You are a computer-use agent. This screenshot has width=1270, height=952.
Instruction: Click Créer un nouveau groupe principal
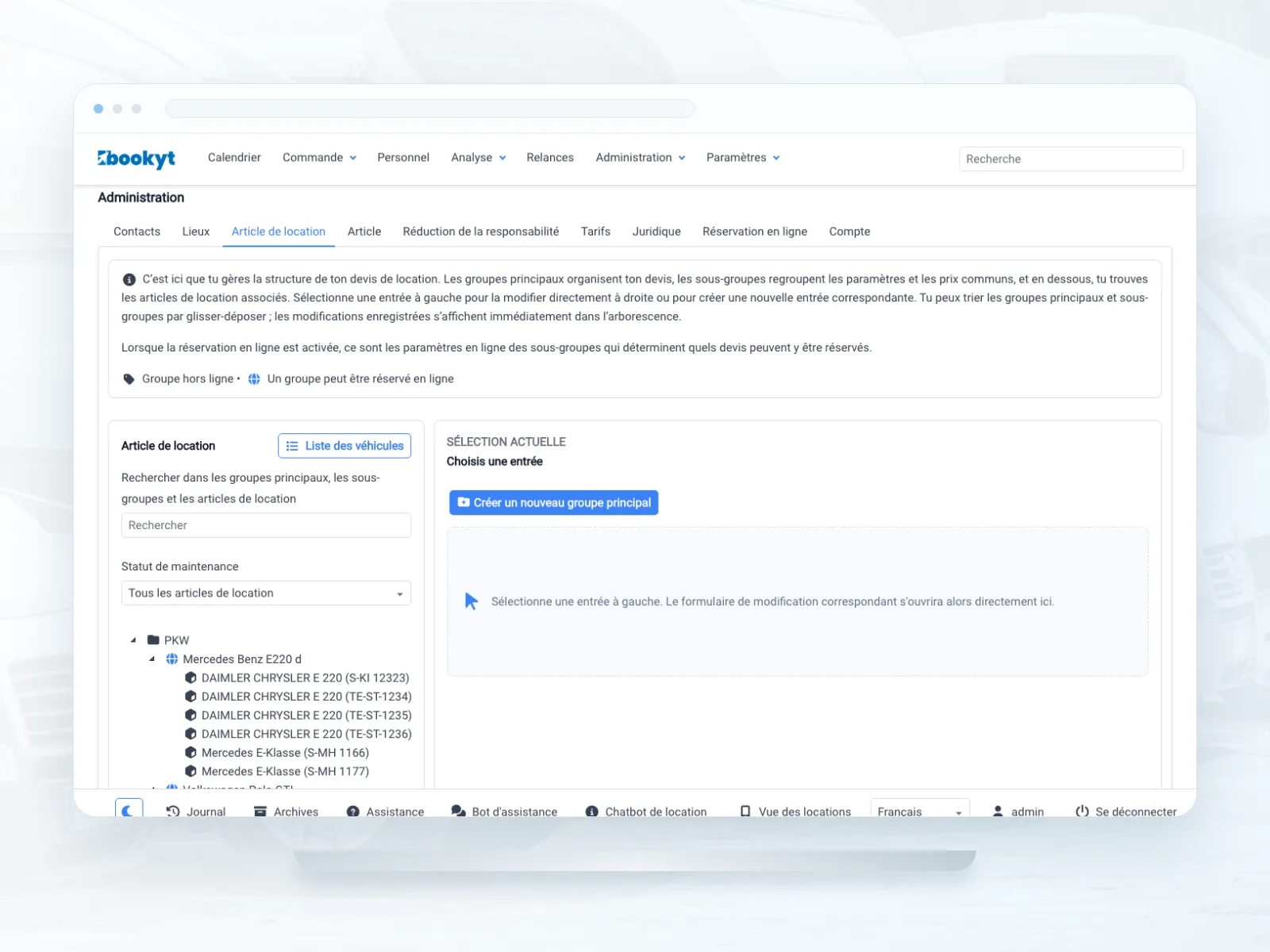[x=554, y=503]
